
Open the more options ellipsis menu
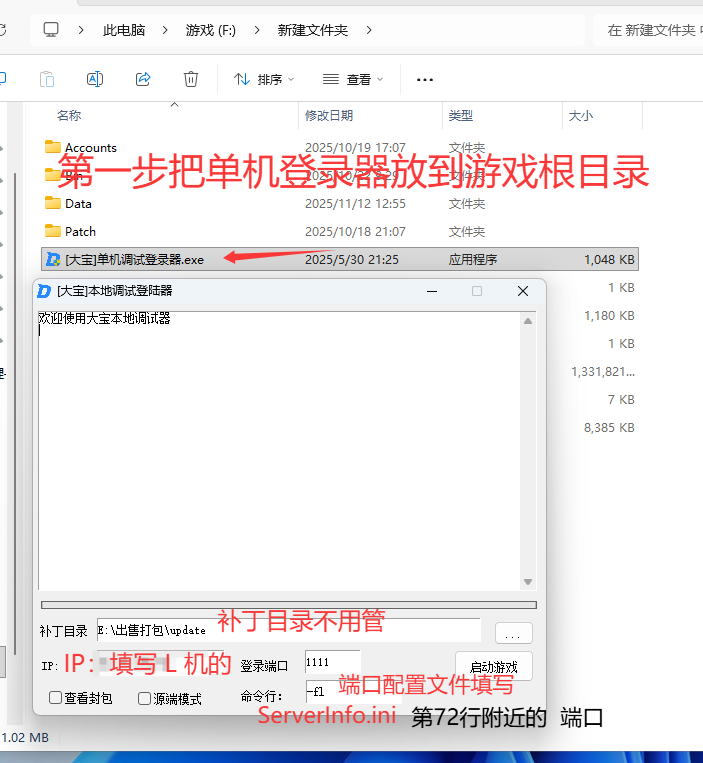point(425,79)
